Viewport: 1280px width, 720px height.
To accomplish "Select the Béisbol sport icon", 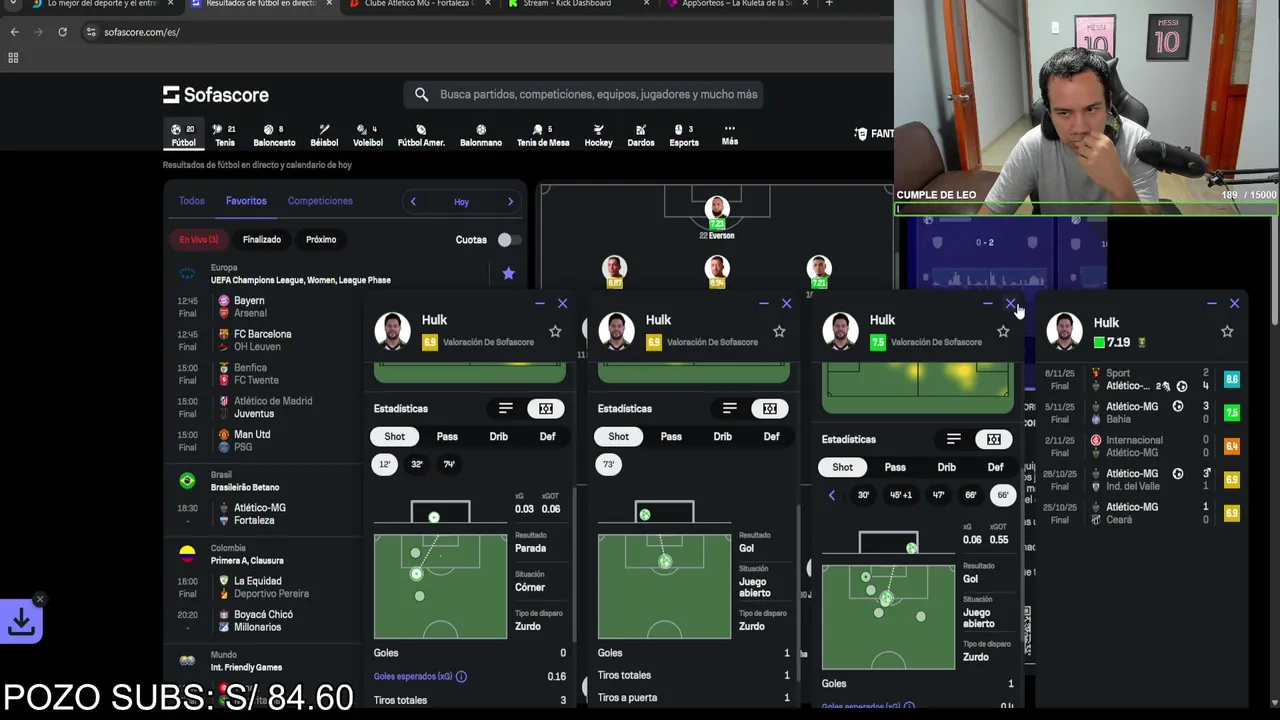I will (324, 135).
